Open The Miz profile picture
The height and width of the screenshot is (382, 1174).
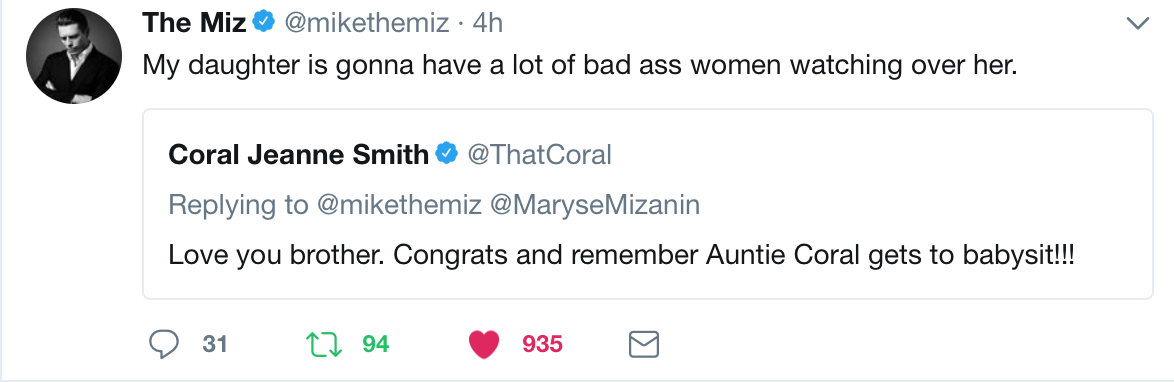pyautogui.click(x=73, y=56)
